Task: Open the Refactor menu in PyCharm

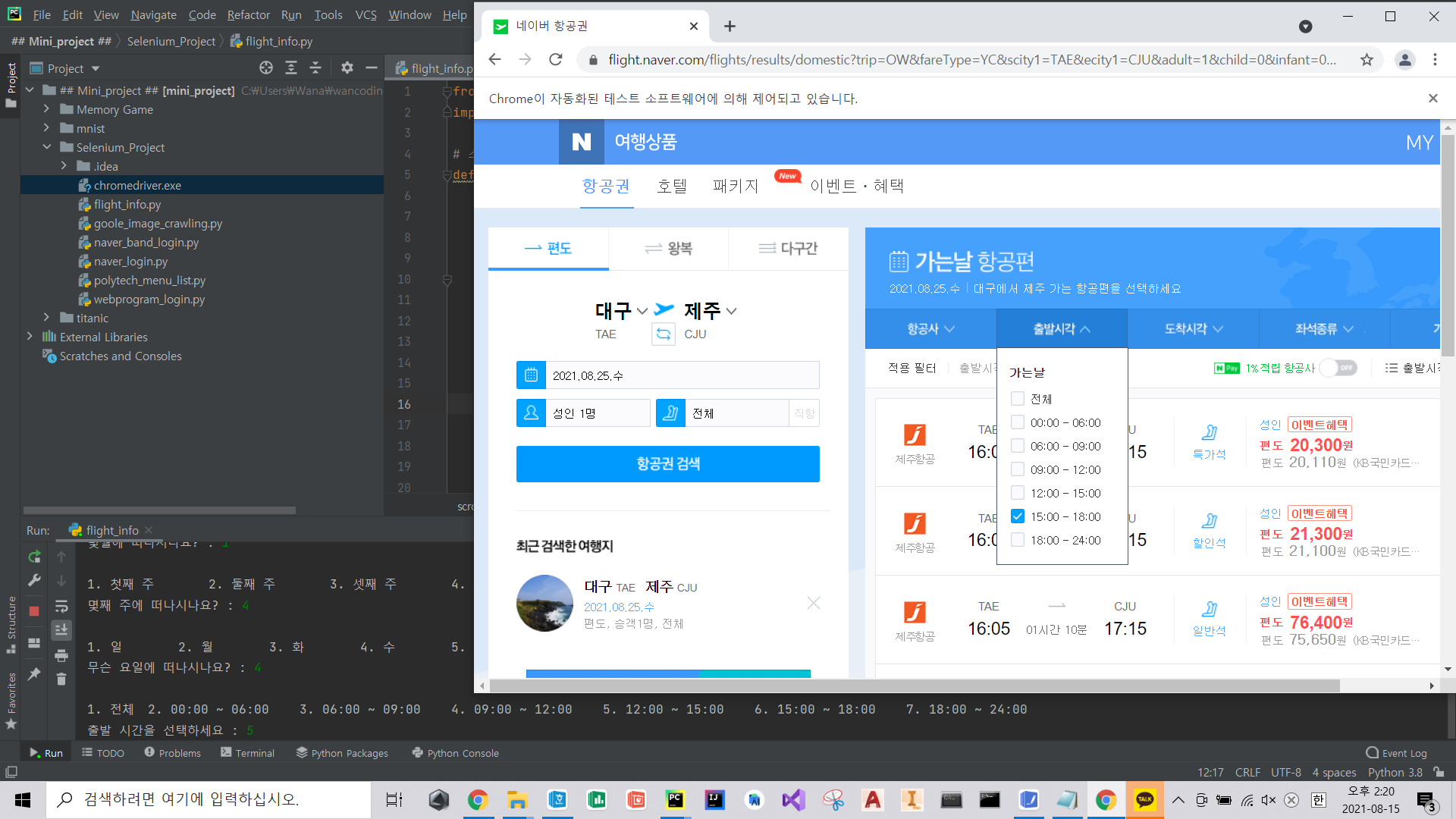Action: tap(249, 14)
